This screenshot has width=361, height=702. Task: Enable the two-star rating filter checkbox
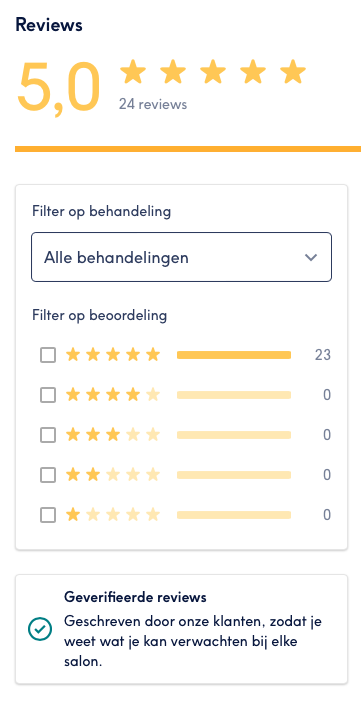point(48,475)
